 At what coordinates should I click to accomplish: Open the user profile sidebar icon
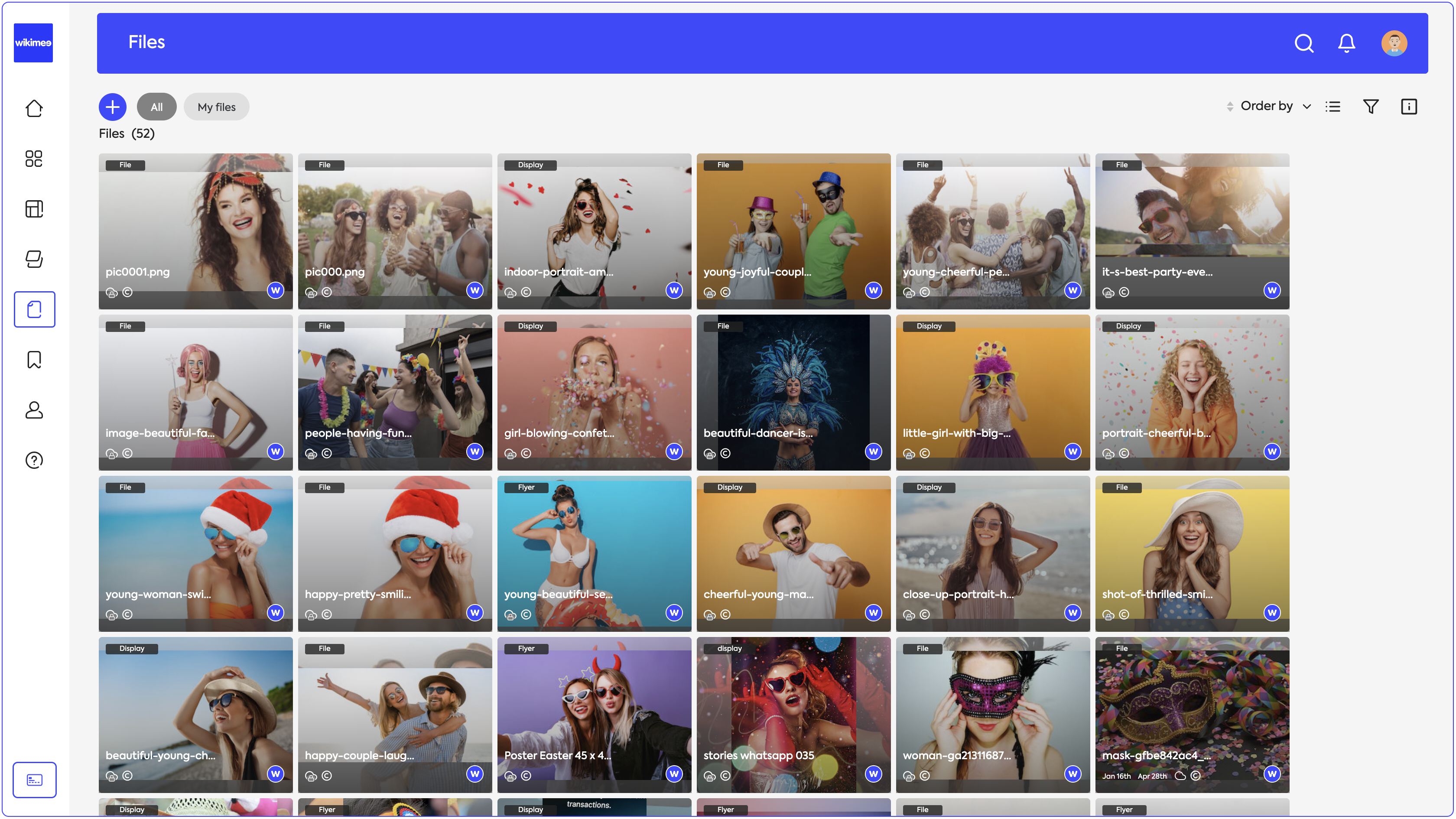click(x=34, y=410)
